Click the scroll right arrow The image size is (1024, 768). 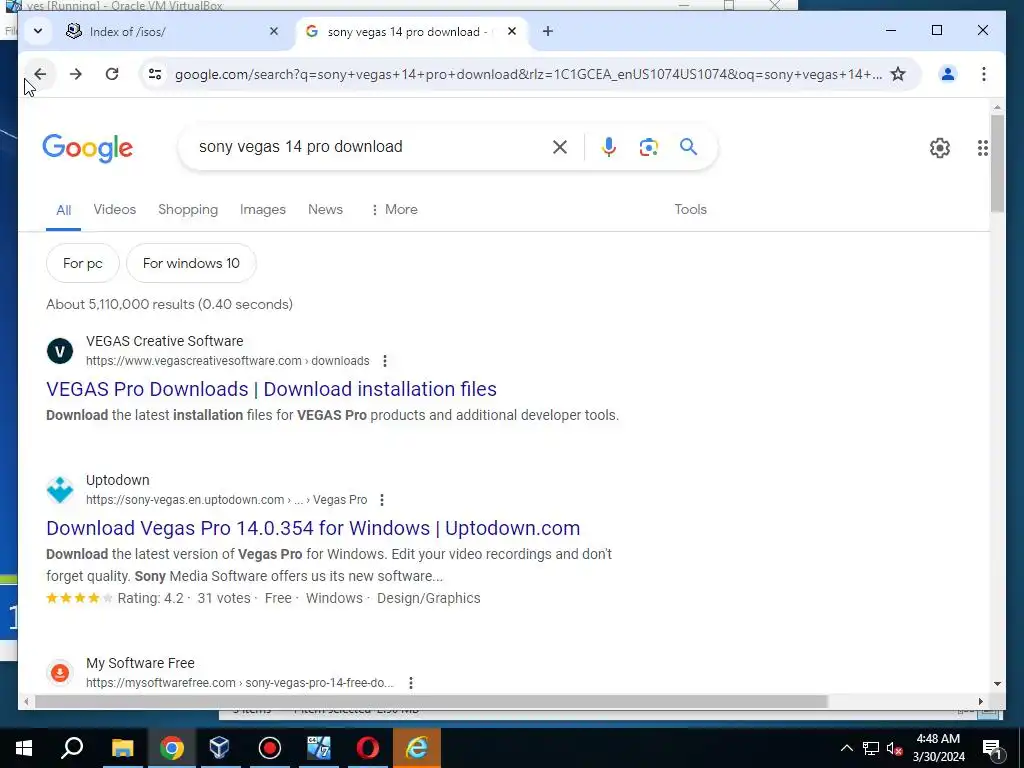tap(980, 701)
